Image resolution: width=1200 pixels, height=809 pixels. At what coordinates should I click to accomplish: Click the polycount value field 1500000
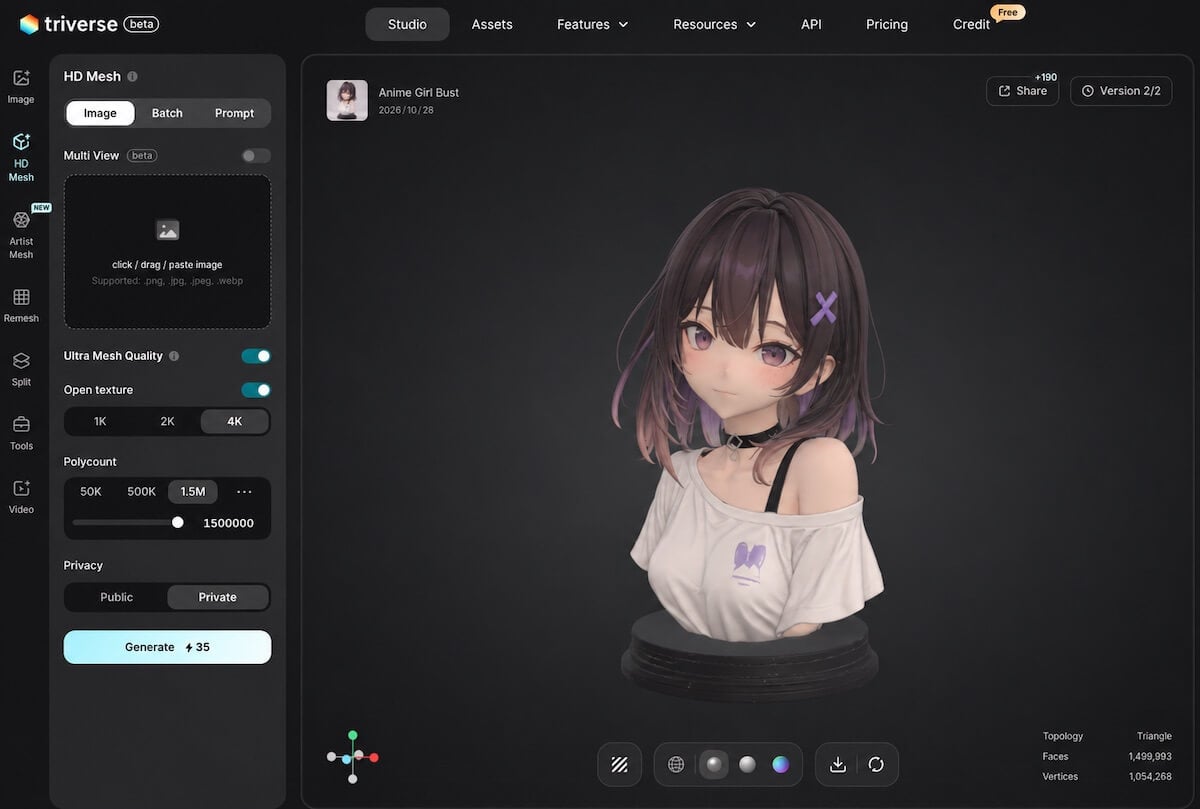[228, 523]
